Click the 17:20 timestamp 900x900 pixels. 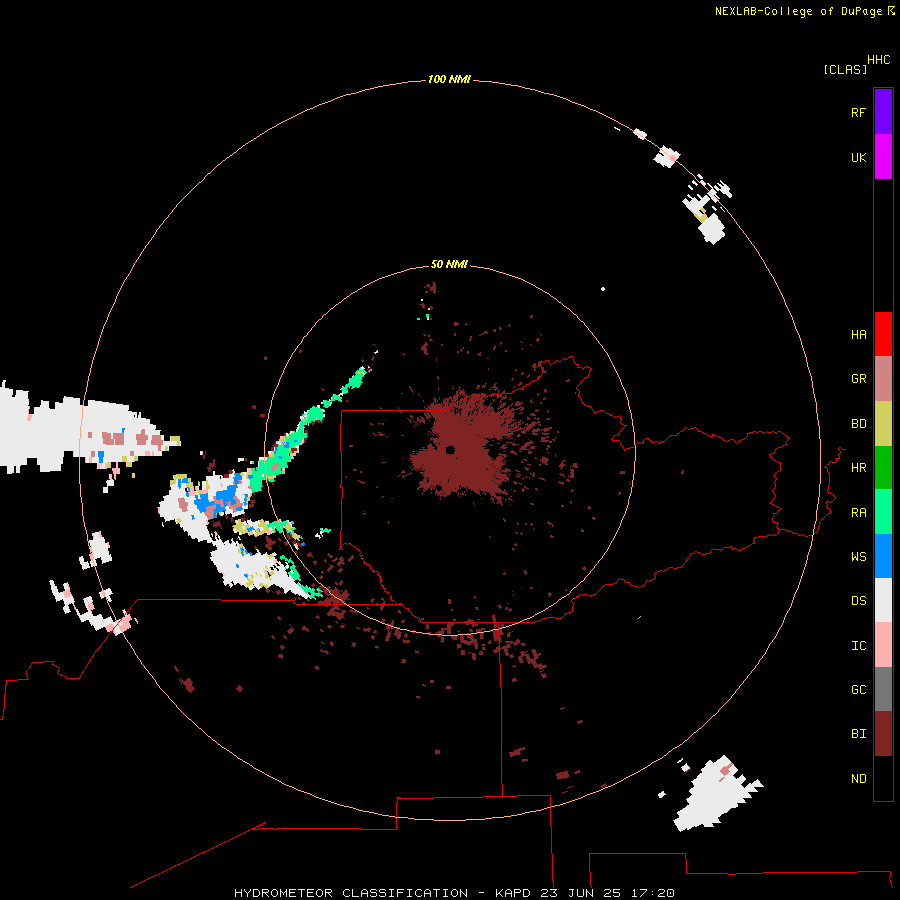pos(652,893)
